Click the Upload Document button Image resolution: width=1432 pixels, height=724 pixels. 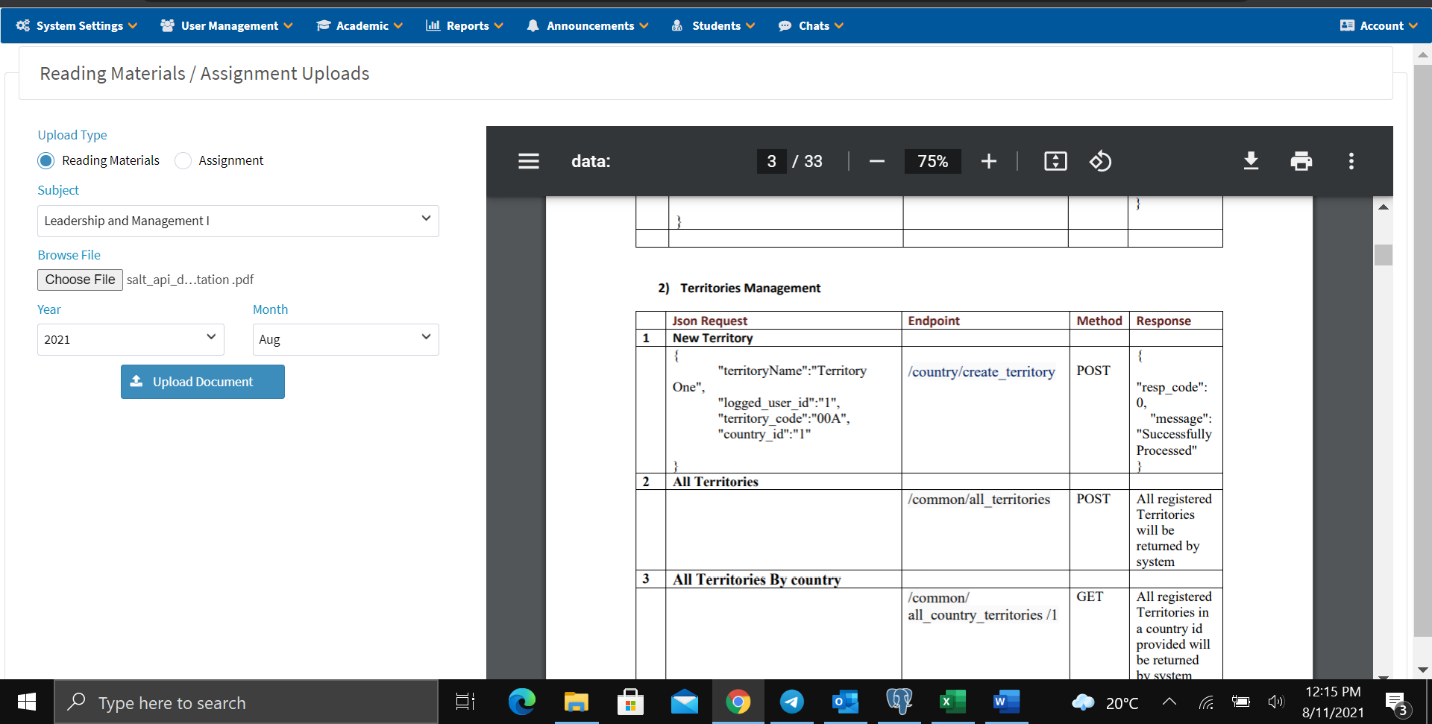(x=203, y=382)
